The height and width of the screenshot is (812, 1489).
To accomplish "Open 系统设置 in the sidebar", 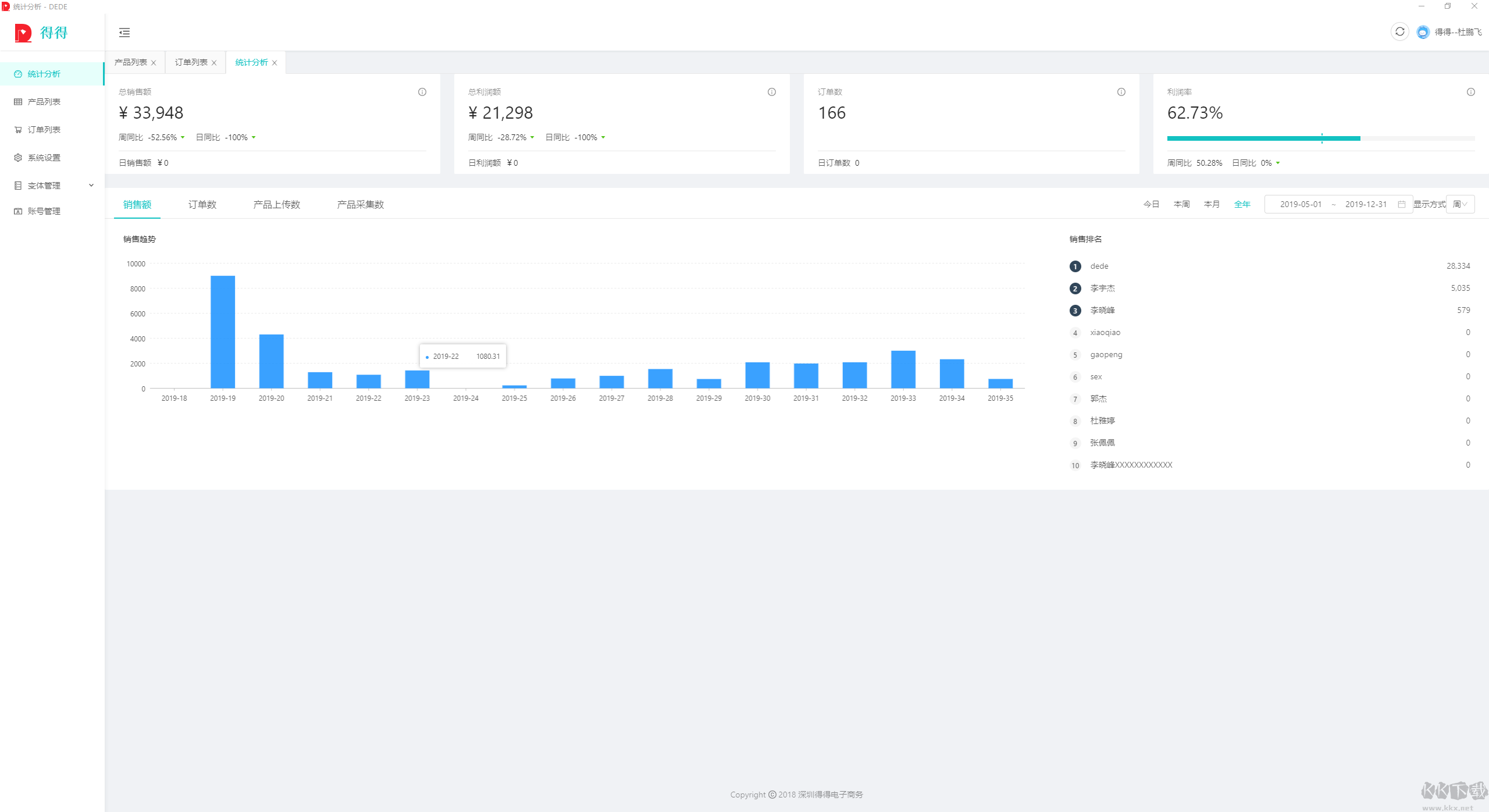I will pos(44,158).
